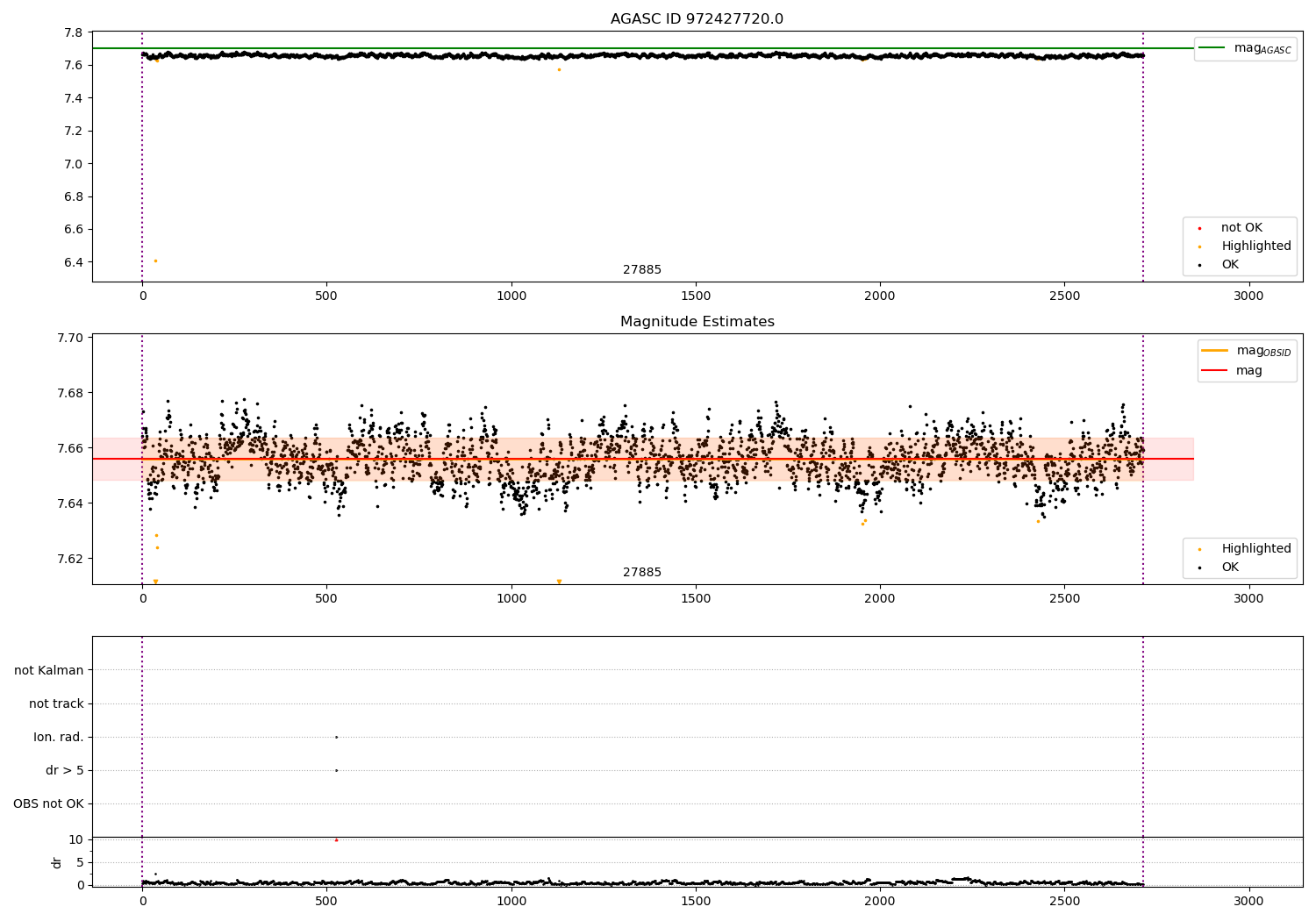
Task: Click the "1000" x-tick under Magnitude Estimates plot
Action: pyautogui.click(x=511, y=599)
